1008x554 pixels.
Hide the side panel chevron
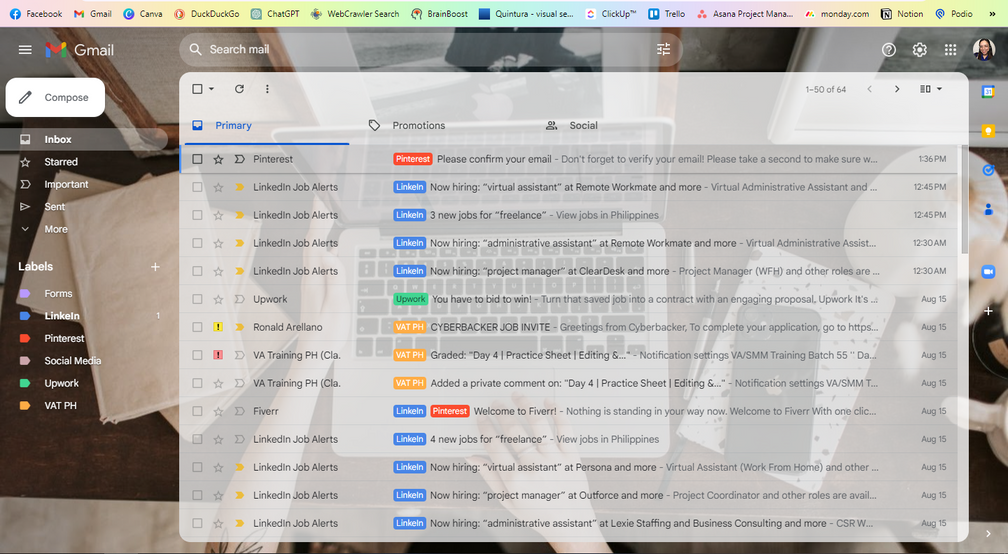[x=988, y=533]
